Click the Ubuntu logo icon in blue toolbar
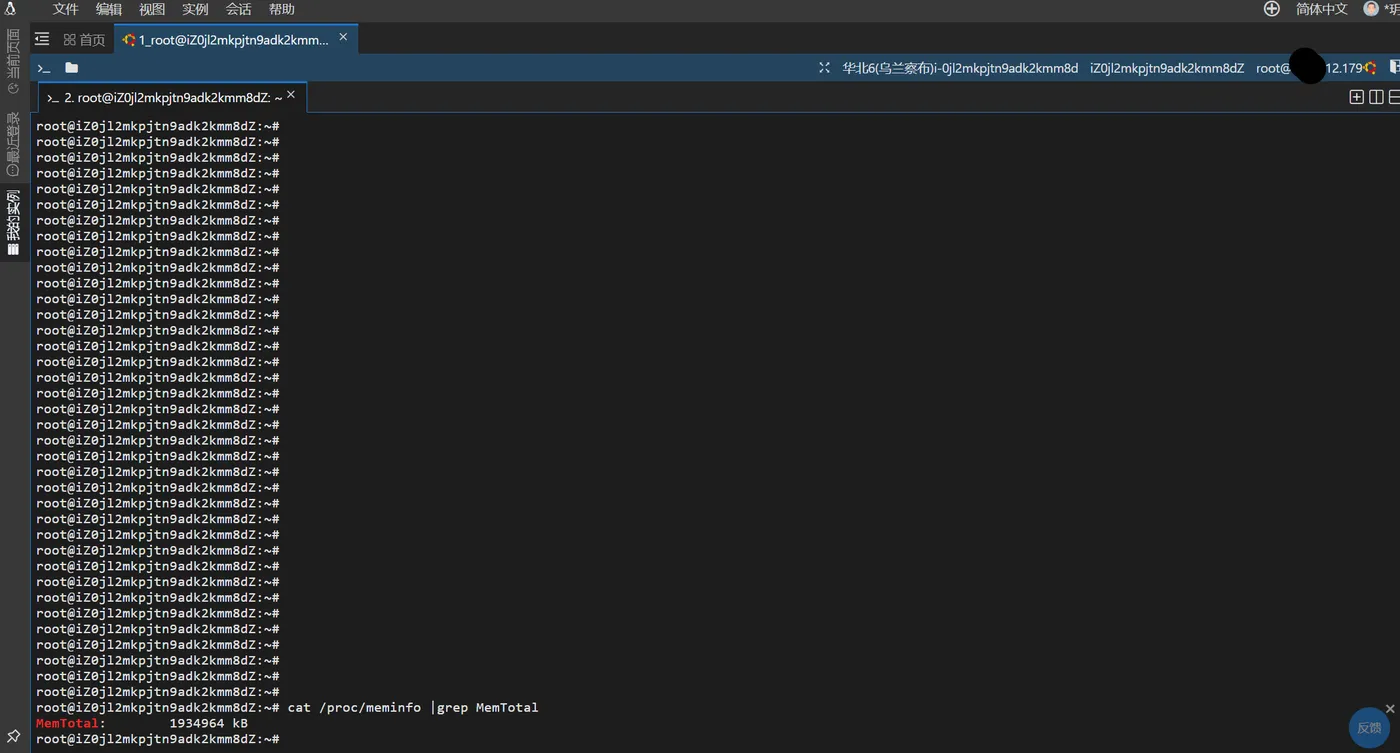 click(1370, 68)
